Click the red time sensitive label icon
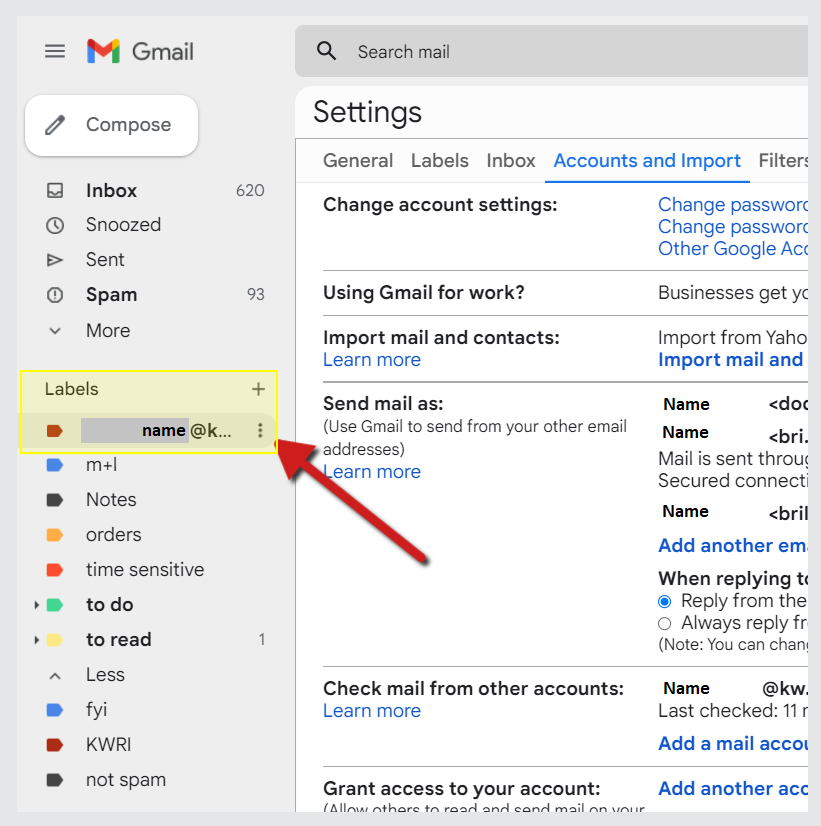Screen dimensions: 821x826 click(x=55, y=569)
